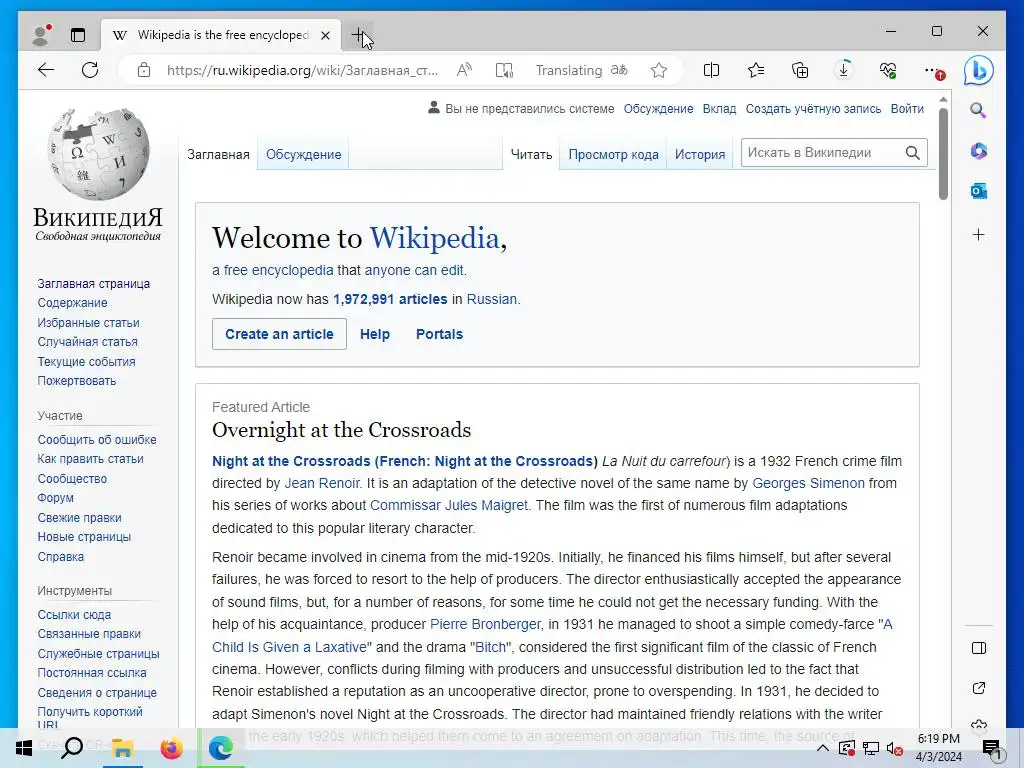
Task: Add this page to favorites star
Action: (x=659, y=70)
